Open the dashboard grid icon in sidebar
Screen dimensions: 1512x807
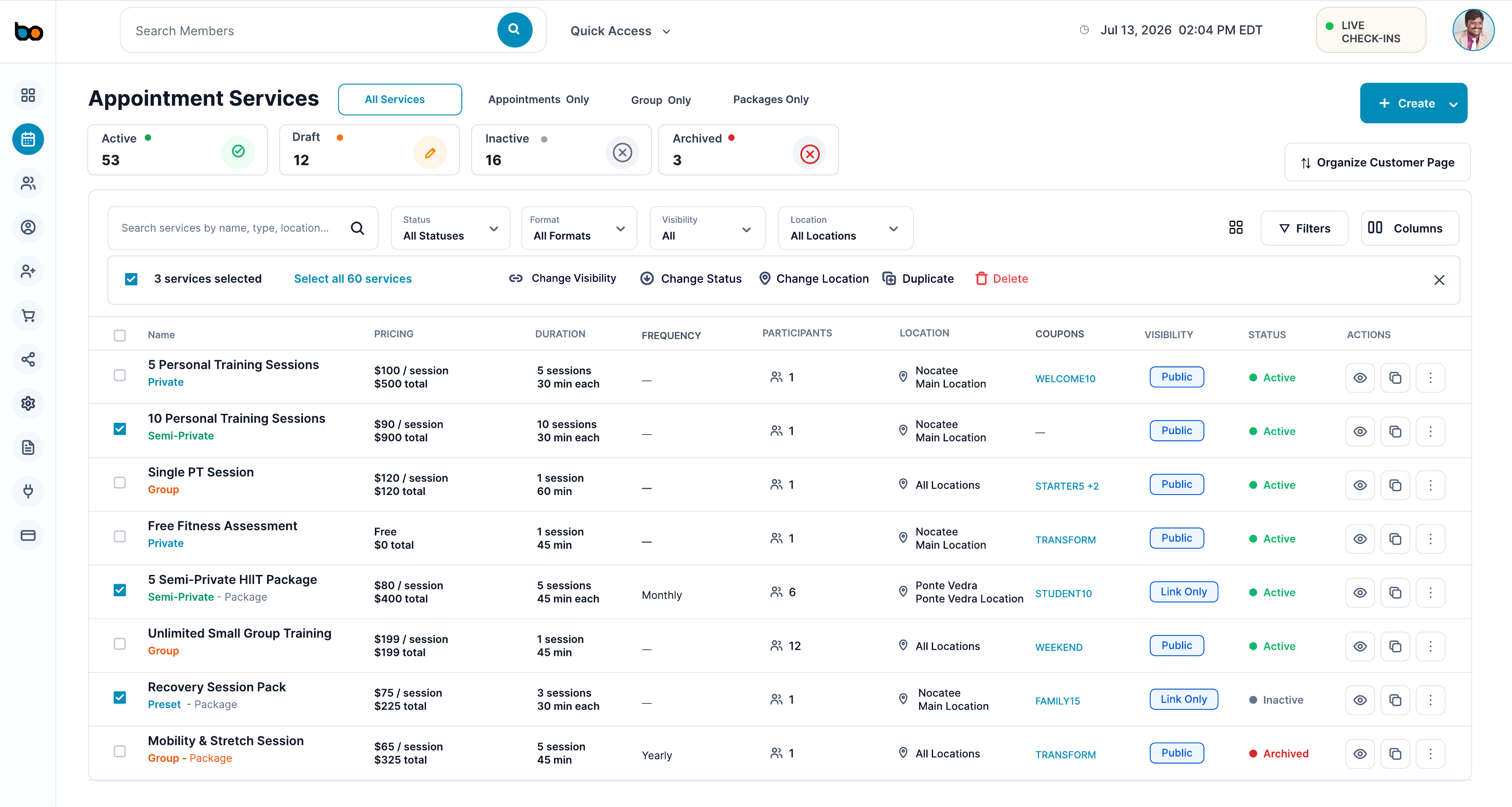27,95
